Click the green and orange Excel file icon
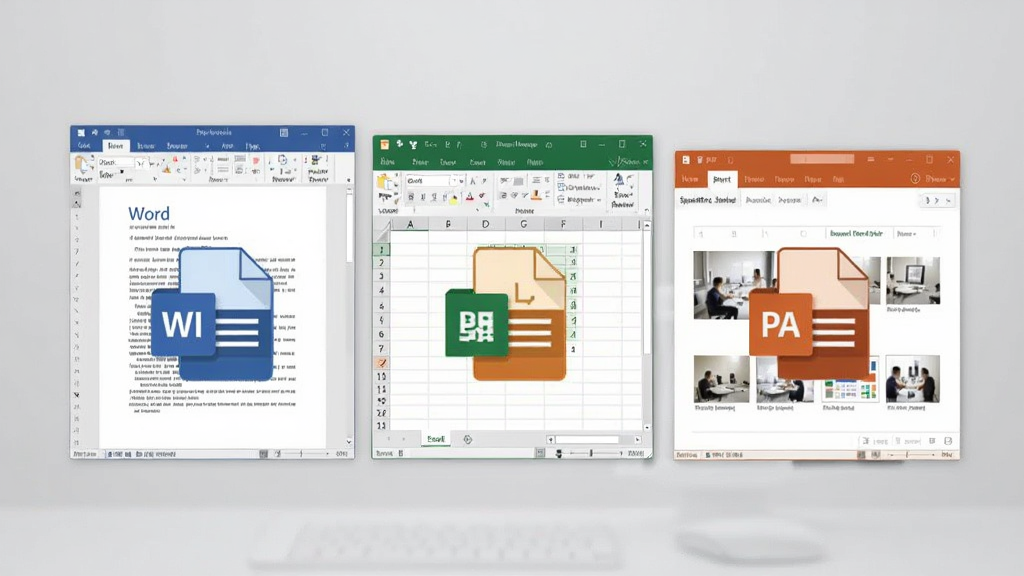Screen dimensions: 1024x576 (x=506, y=313)
